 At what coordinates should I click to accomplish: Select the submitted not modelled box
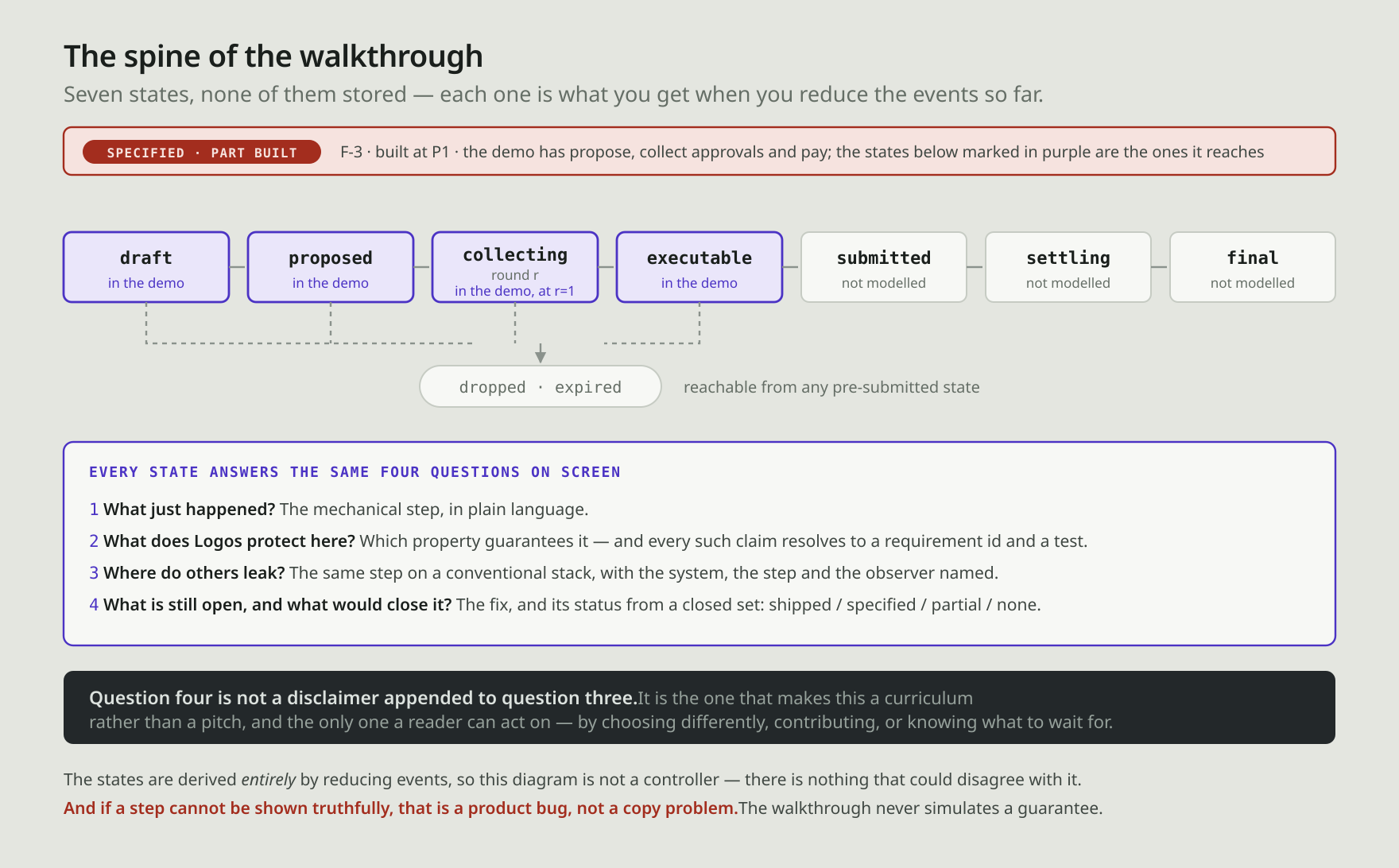(884, 267)
